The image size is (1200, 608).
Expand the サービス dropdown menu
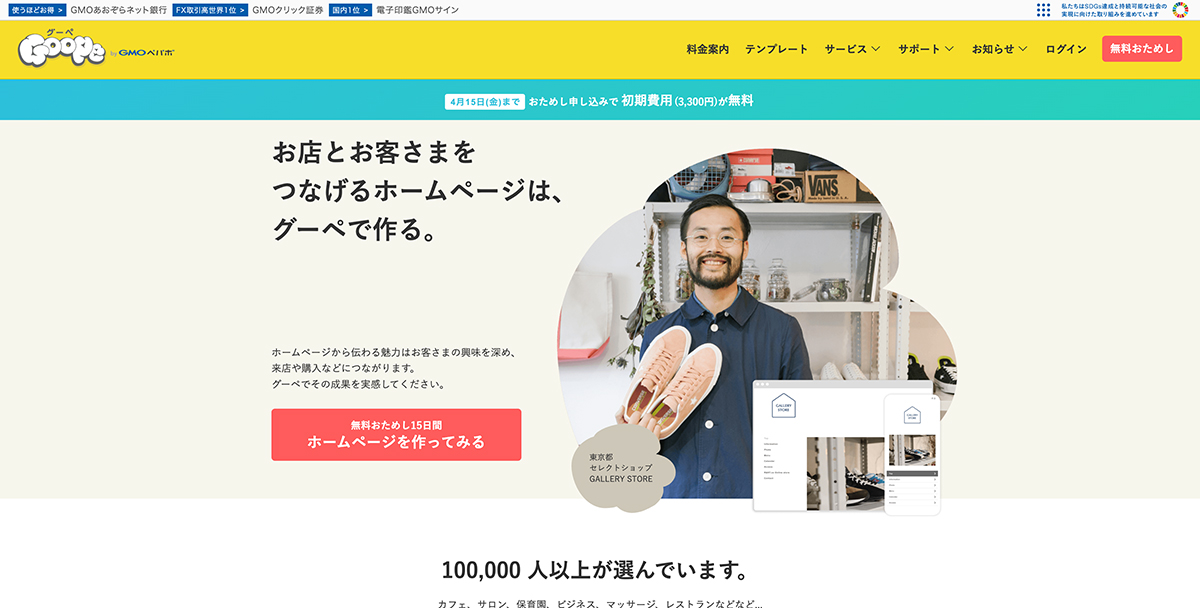(x=852, y=49)
